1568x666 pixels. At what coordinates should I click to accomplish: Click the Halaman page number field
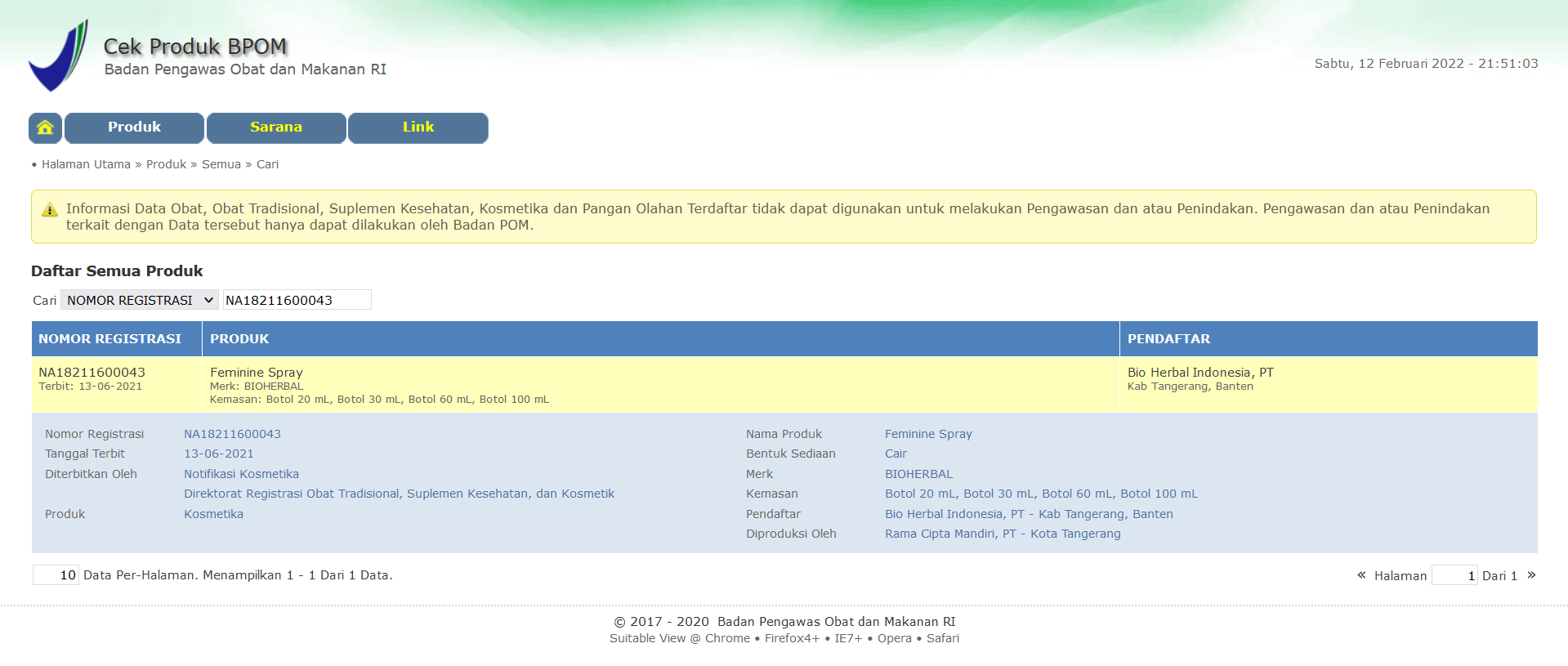[x=1454, y=575]
